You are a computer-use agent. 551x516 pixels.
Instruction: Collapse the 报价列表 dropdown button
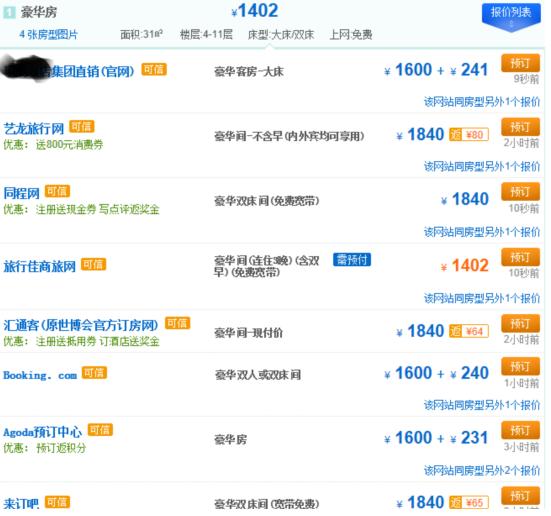(x=511, y=17)
